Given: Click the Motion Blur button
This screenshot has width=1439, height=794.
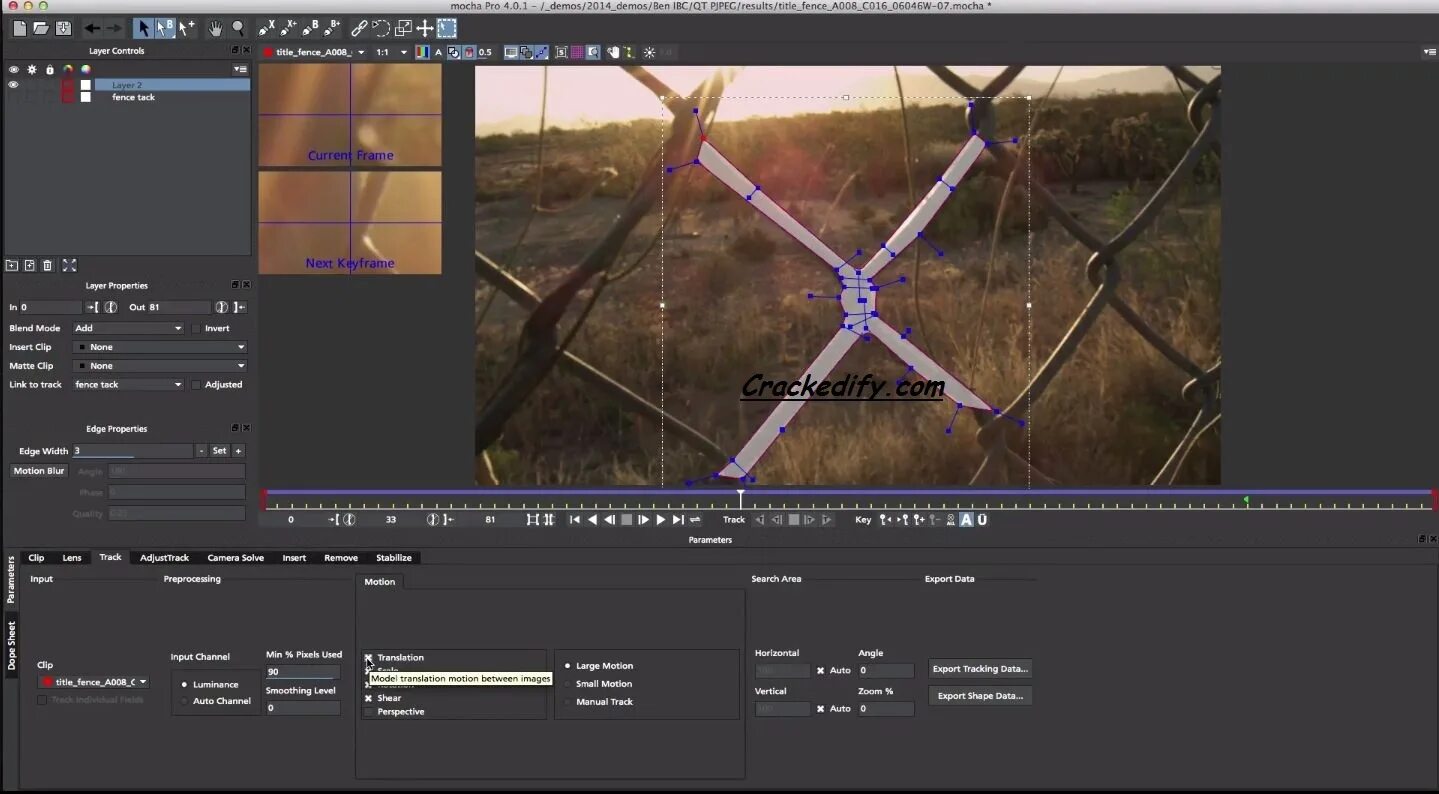Looking at the screenshot, I should 39,471.
